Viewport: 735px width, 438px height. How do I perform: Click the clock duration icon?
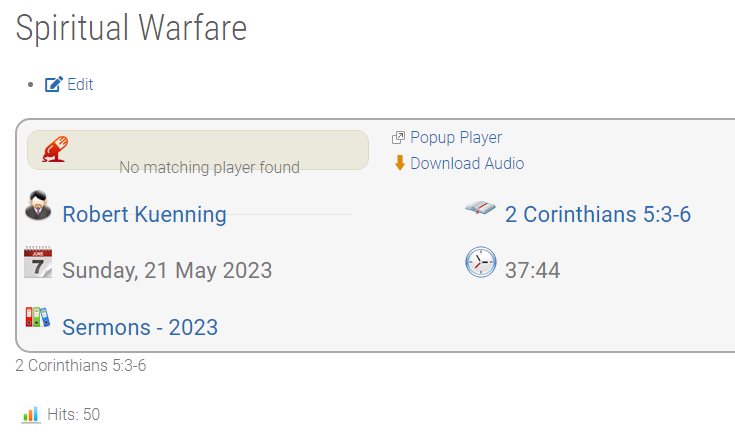(480, 262)
